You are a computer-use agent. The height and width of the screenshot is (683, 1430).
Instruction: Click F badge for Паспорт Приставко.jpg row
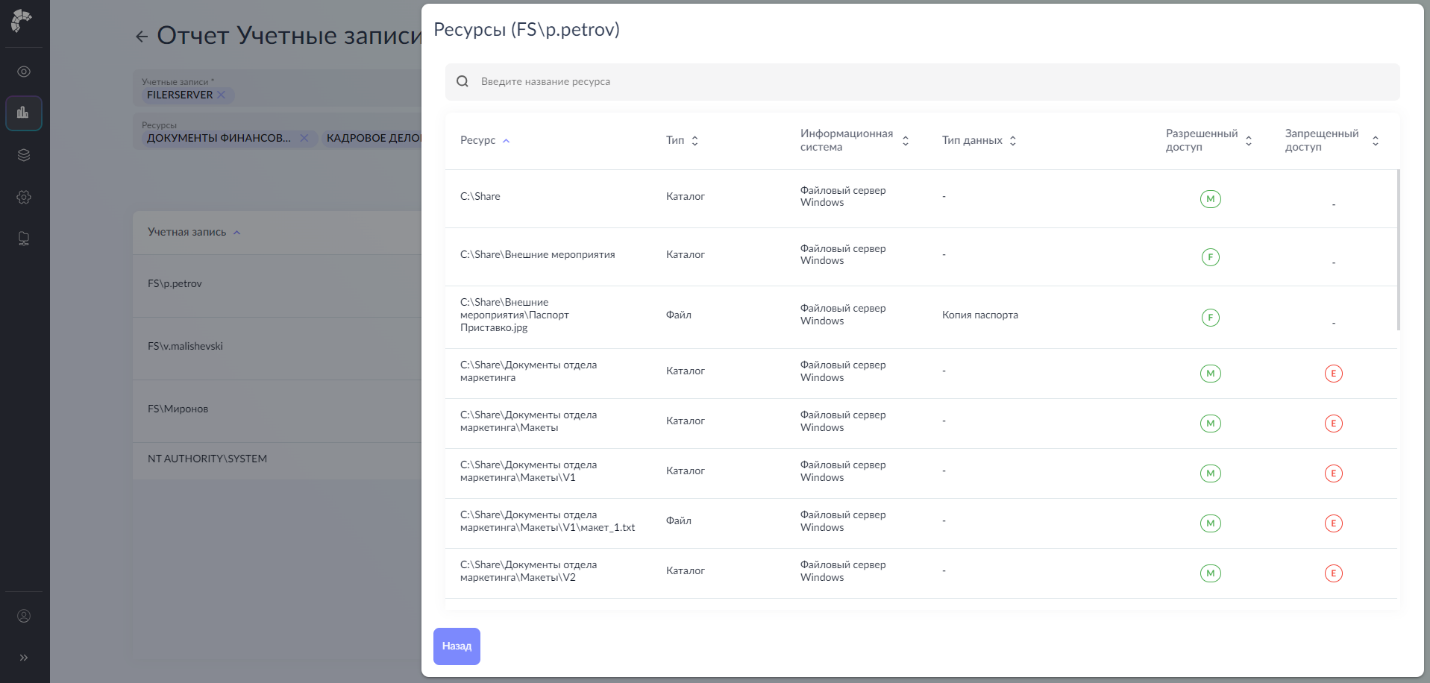coord(1210,318)
